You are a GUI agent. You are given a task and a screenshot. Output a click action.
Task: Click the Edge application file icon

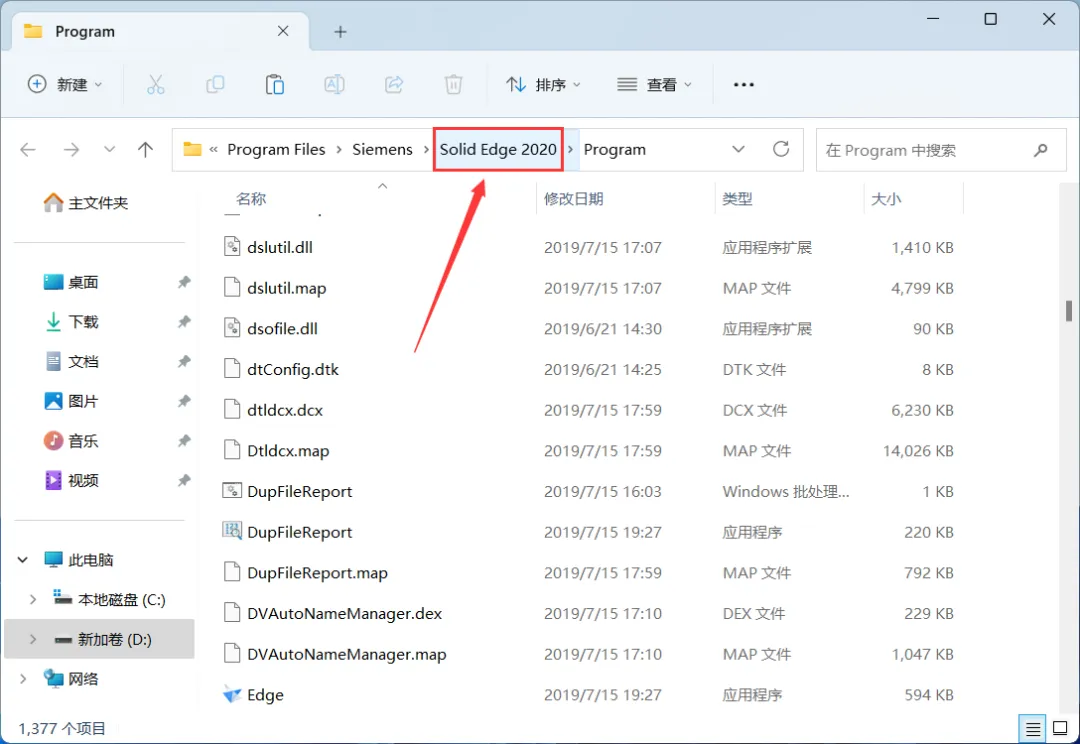232,694
